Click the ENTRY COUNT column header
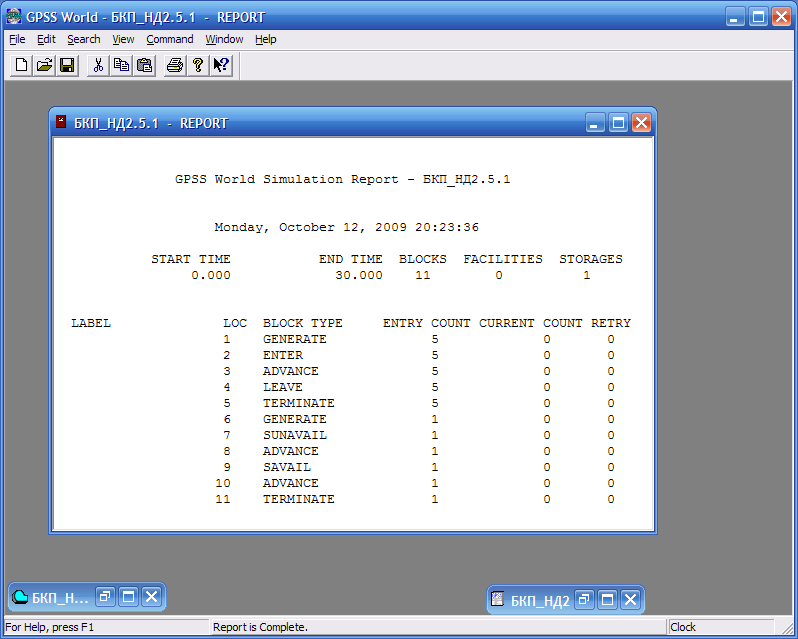This screenshot has width=798, height=639. click(x=426, y=323)
